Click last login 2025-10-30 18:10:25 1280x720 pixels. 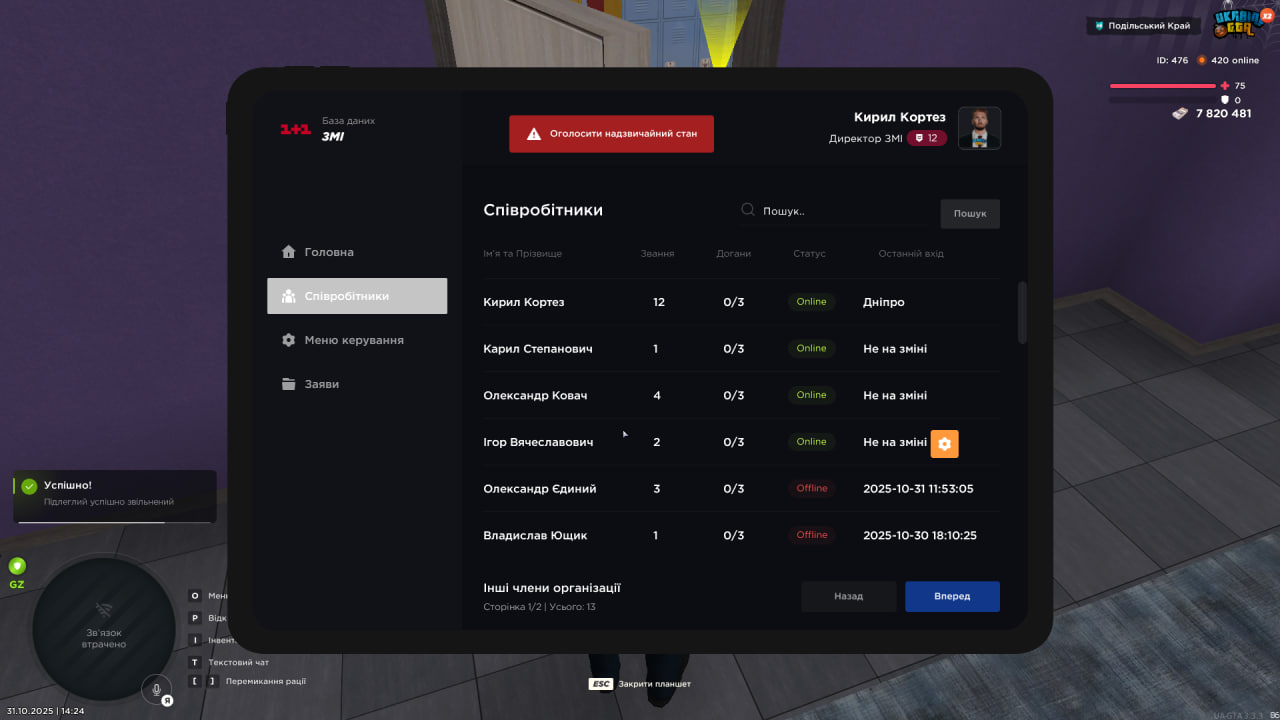[x=920, y=536]
